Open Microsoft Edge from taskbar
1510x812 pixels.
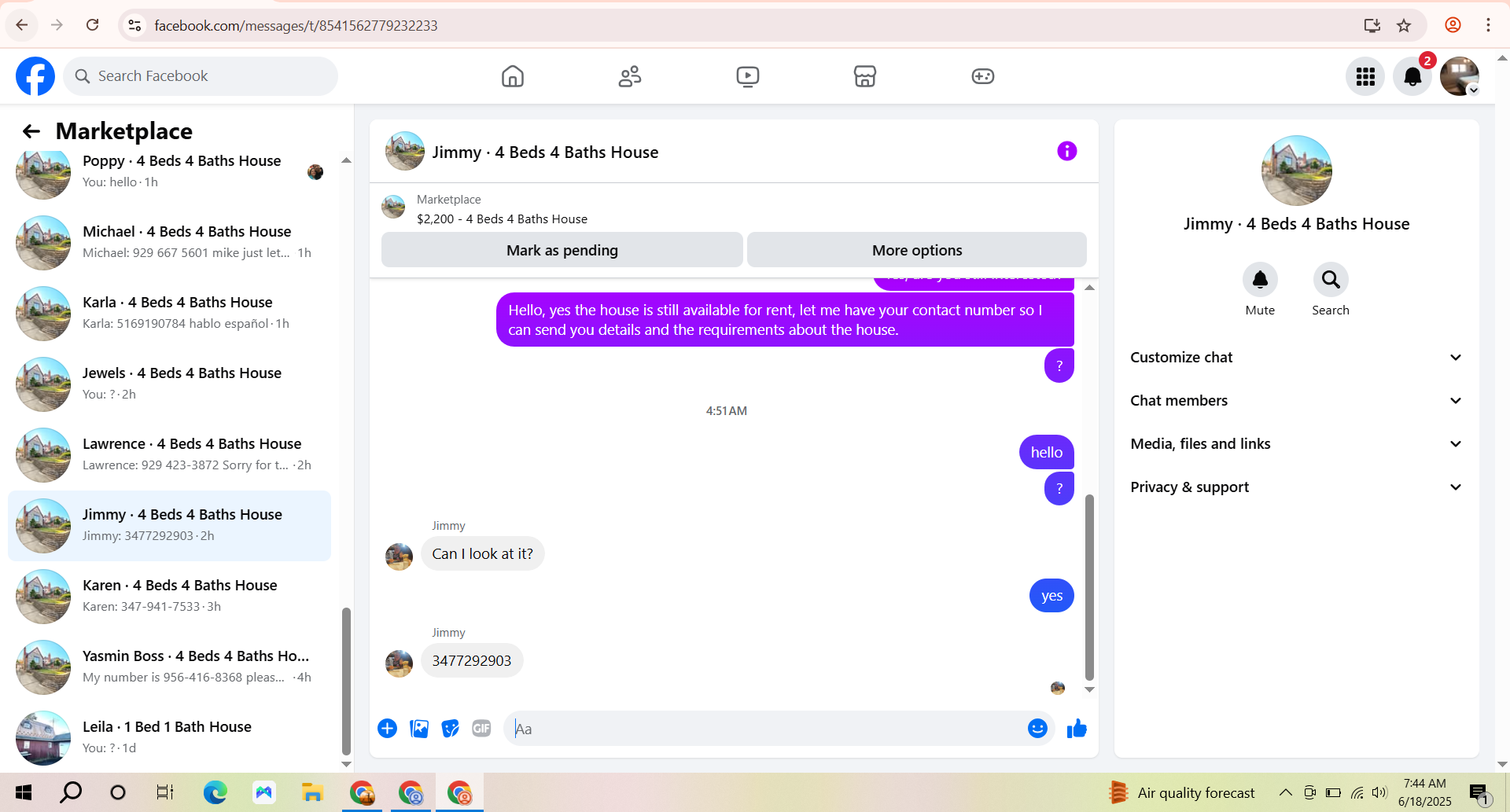(215, 792)
